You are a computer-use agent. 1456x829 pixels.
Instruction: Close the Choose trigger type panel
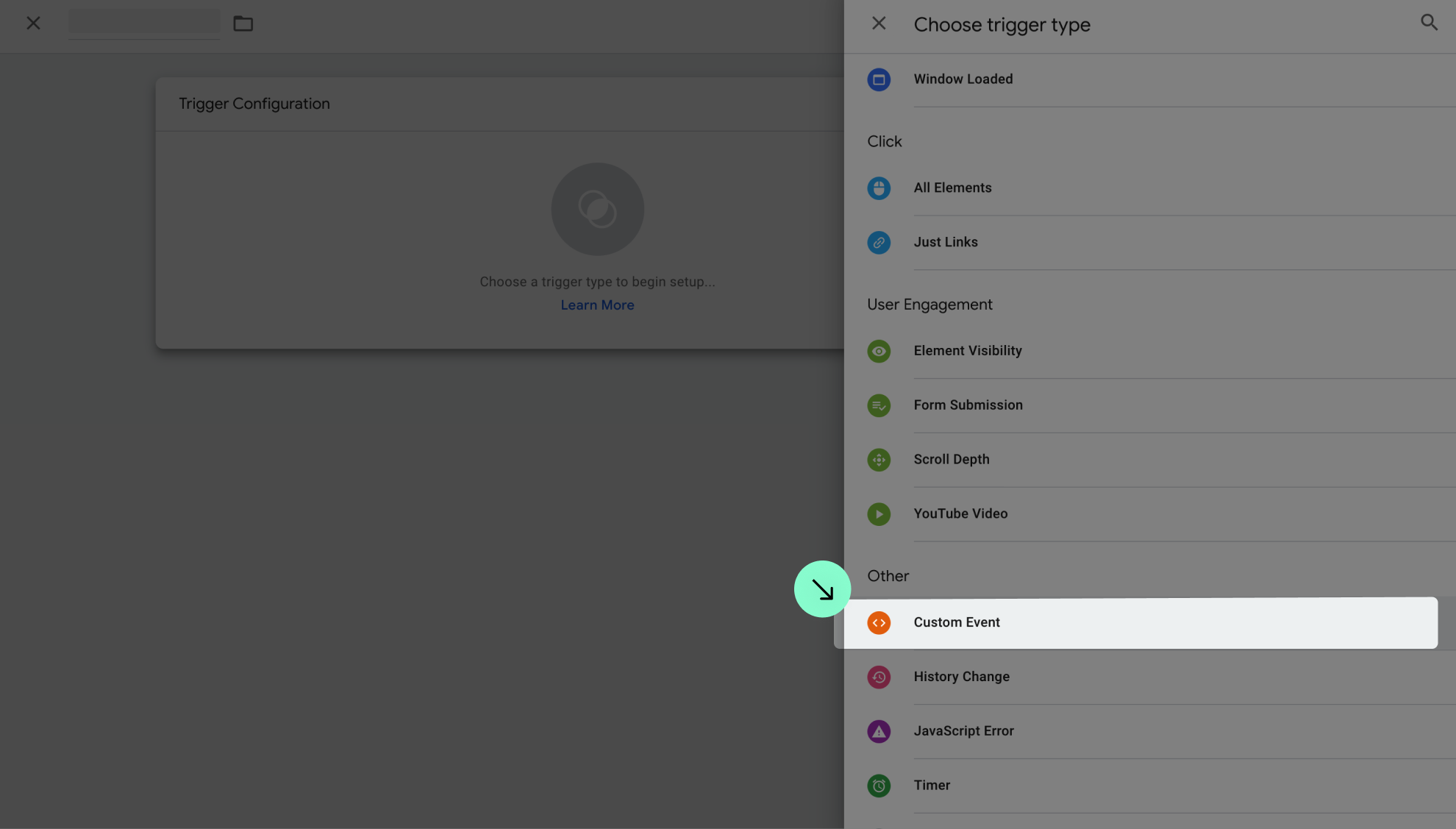pos(879,24)
